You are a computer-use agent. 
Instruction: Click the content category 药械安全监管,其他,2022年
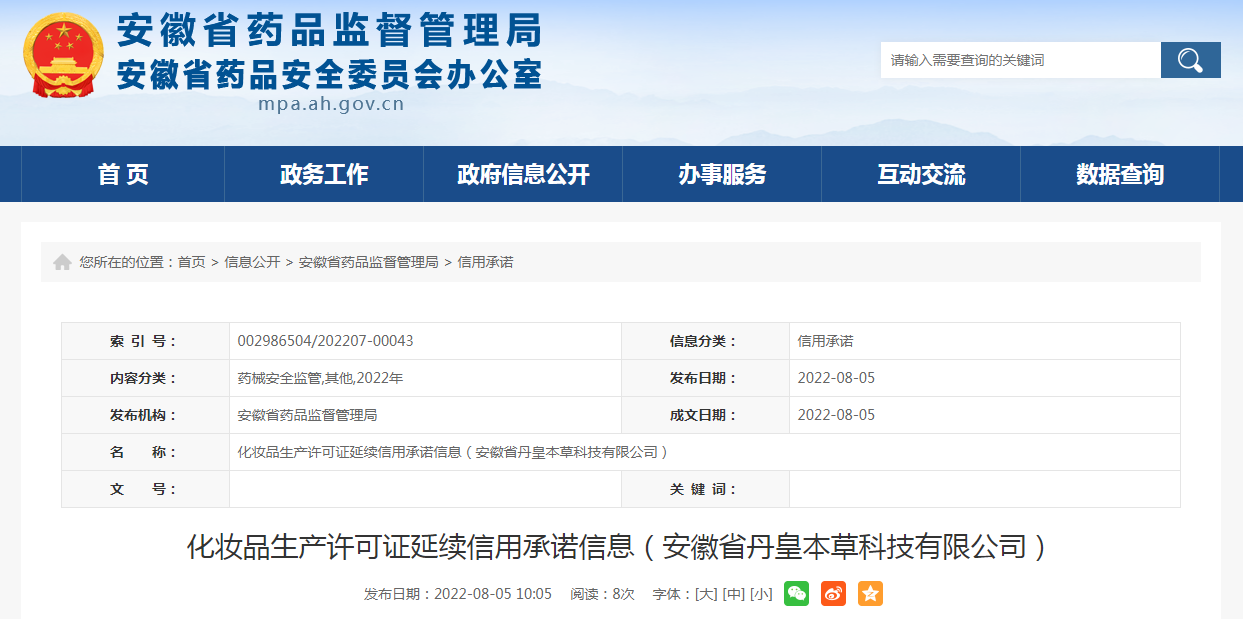point(320,378)
